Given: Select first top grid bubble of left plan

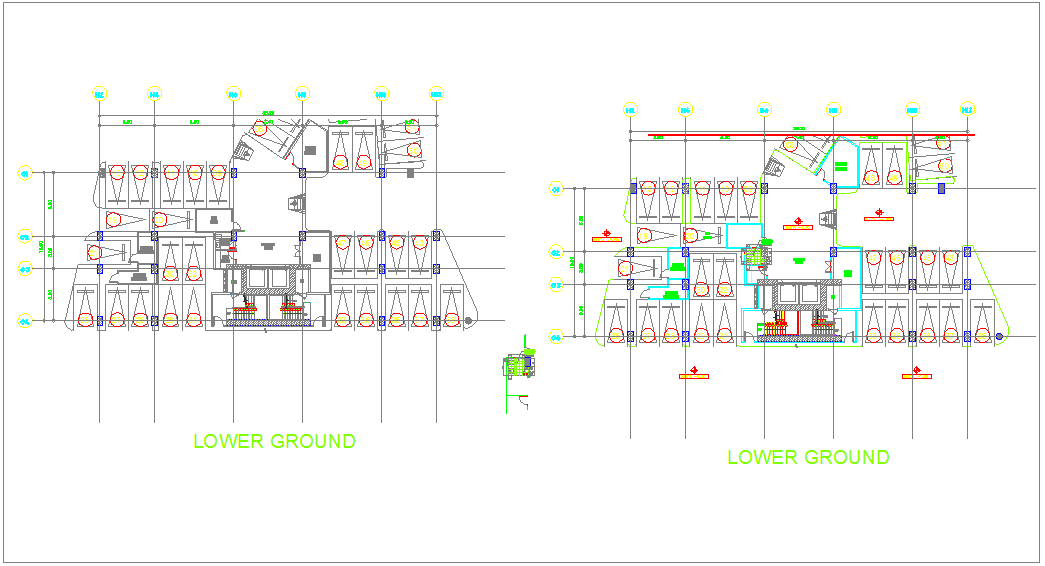Looking at the screenshot, I should tap(99, 94).
